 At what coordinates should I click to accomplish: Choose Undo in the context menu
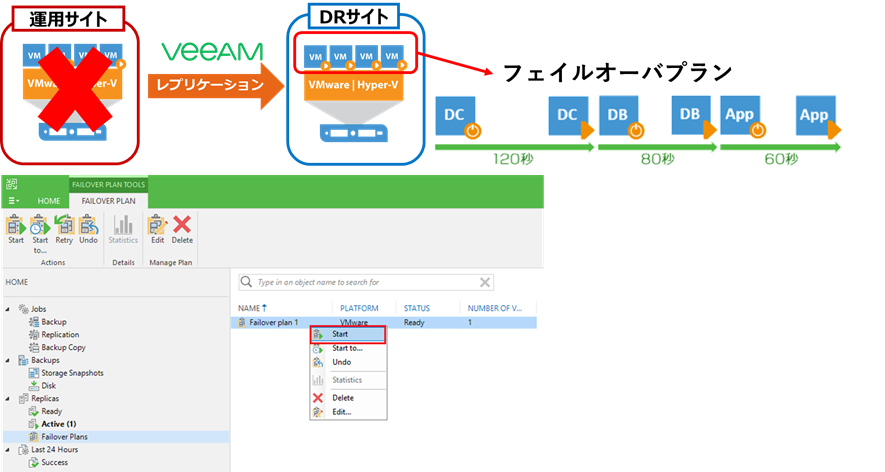click(x=348, y=362)
